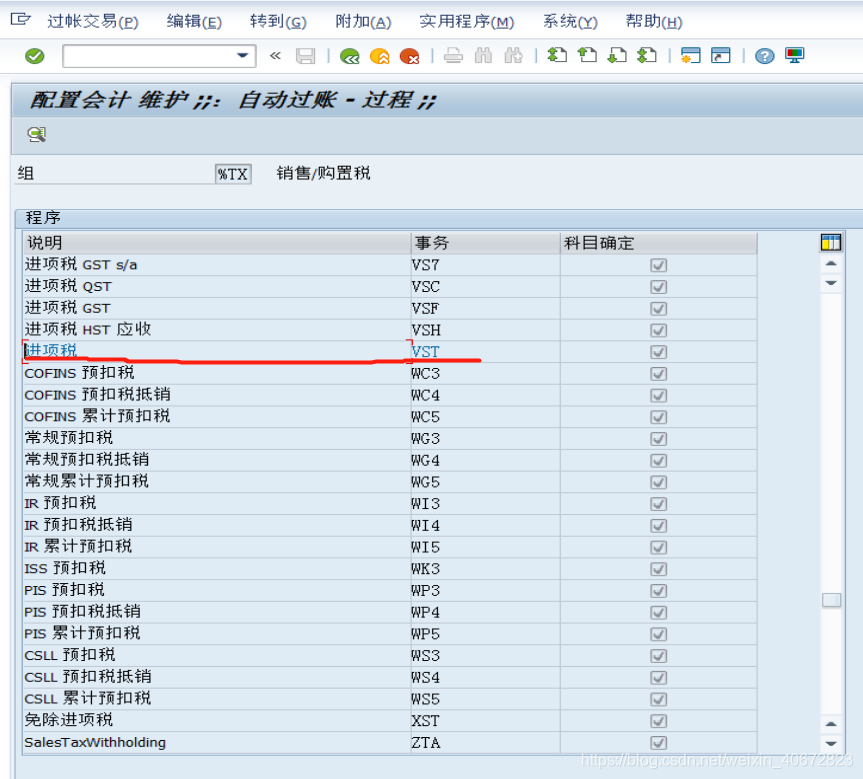Select the highlighted 进项税 row description
Image resolution: width=863 pixels, height=779 pixels.
coord(217,351)
